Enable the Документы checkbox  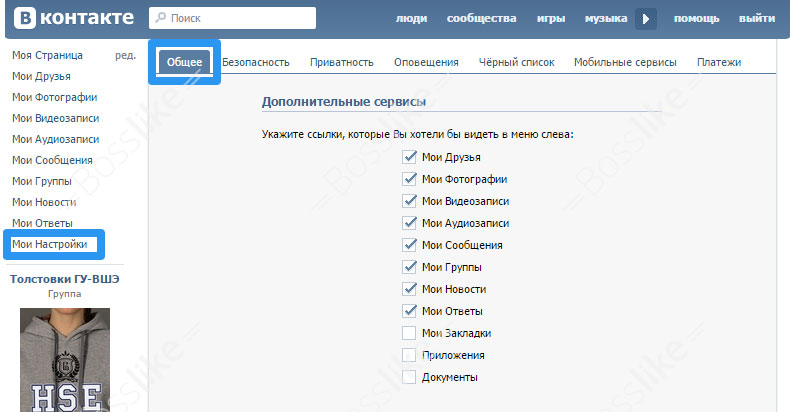pos(409,377)
